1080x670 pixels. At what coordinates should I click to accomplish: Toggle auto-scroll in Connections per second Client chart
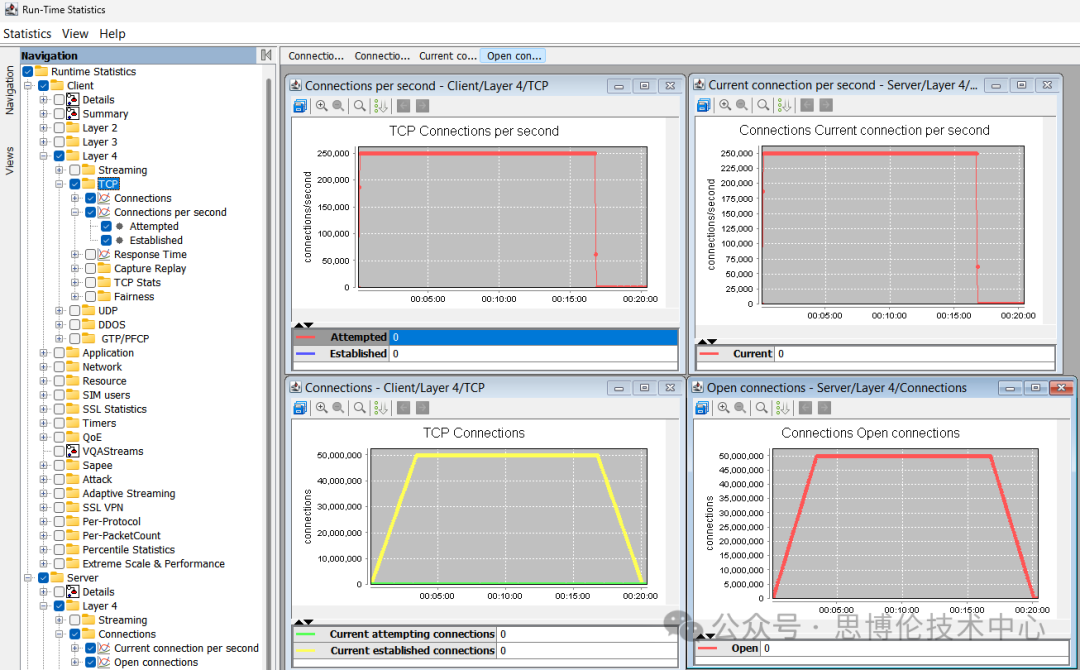(x=381, y=106)
